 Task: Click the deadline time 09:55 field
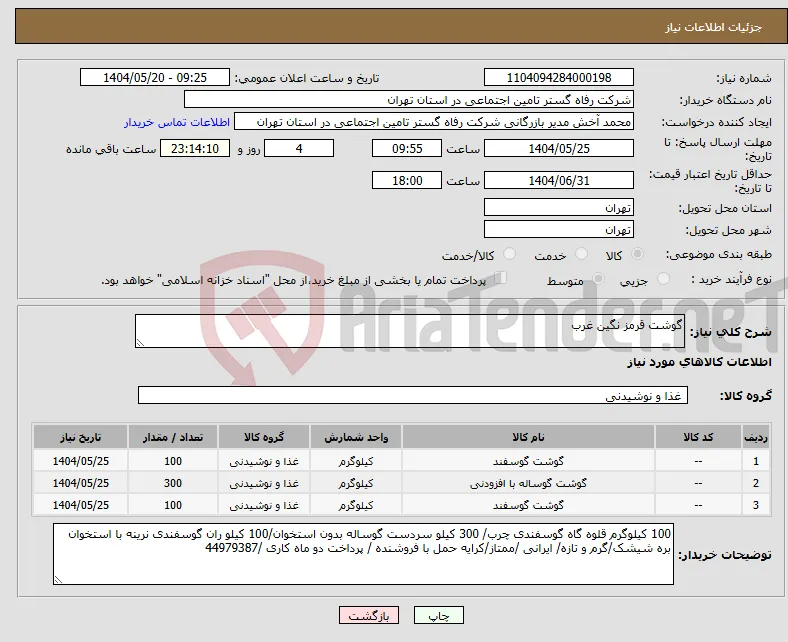click(407, 148)
